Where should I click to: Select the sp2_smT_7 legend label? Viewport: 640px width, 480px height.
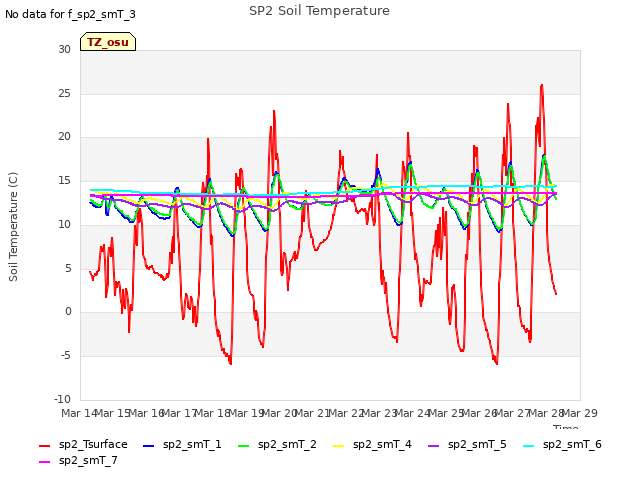[88, 460]
